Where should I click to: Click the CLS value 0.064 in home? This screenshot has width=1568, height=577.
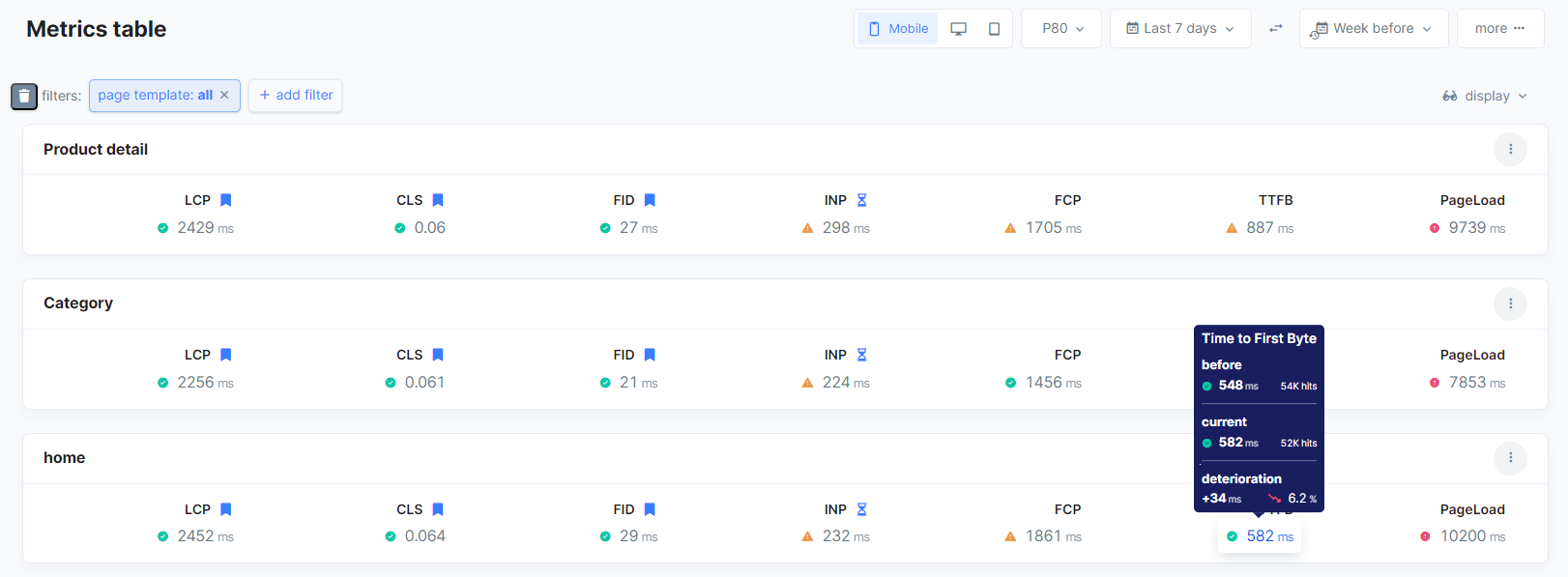(x=425, y=536)
